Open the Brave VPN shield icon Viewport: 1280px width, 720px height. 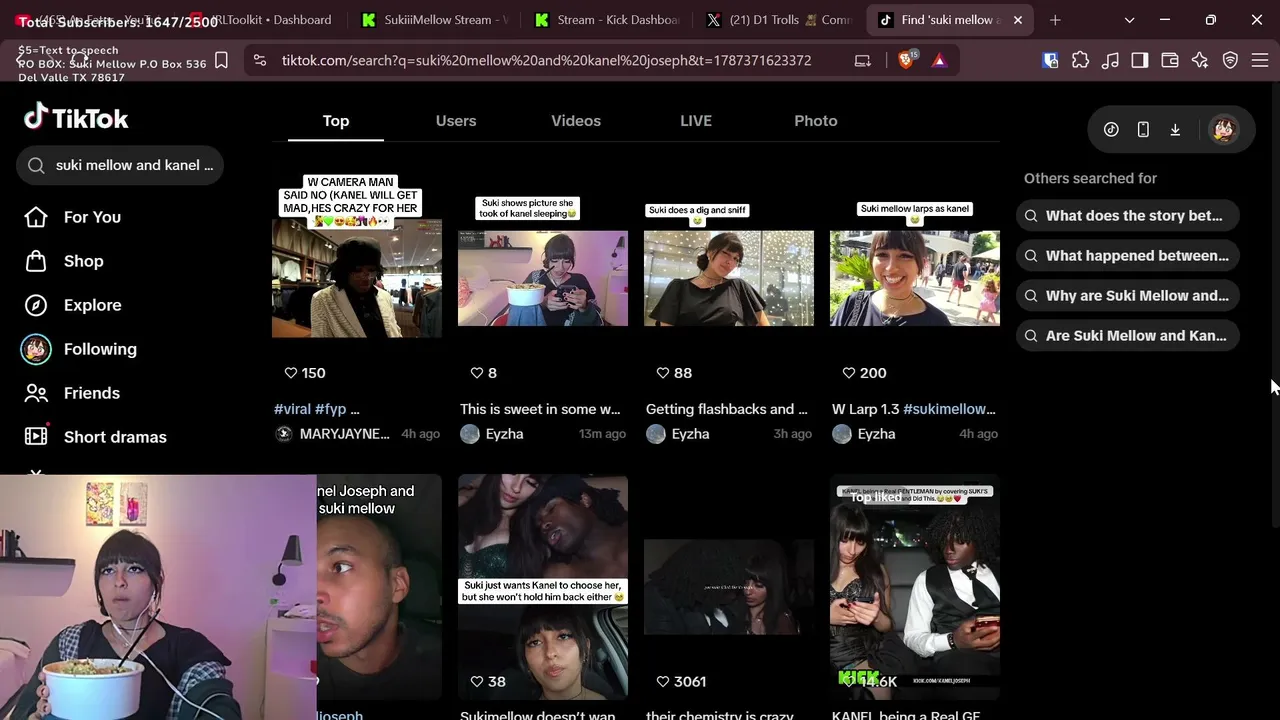pos(1230,60)
